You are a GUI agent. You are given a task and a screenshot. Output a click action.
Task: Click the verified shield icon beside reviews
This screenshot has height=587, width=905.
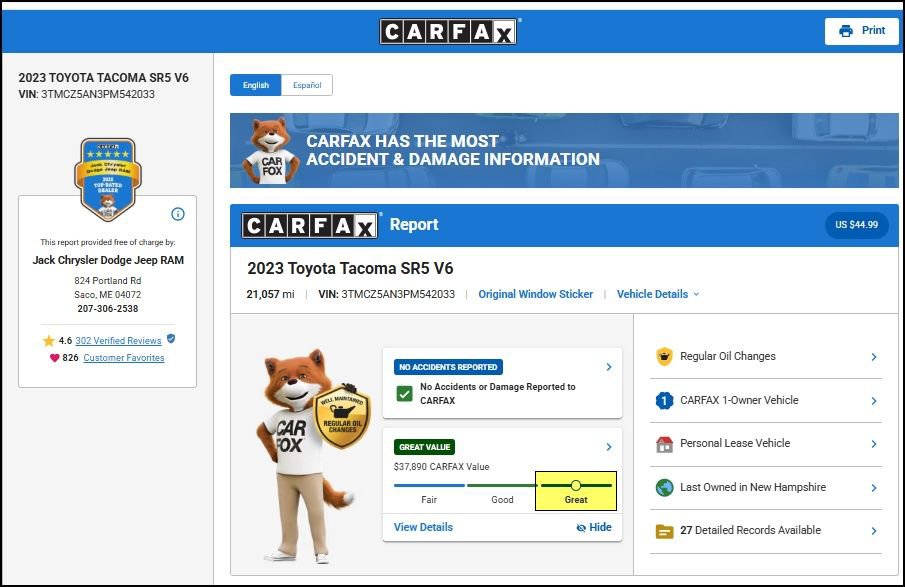(x=171, y=339)
